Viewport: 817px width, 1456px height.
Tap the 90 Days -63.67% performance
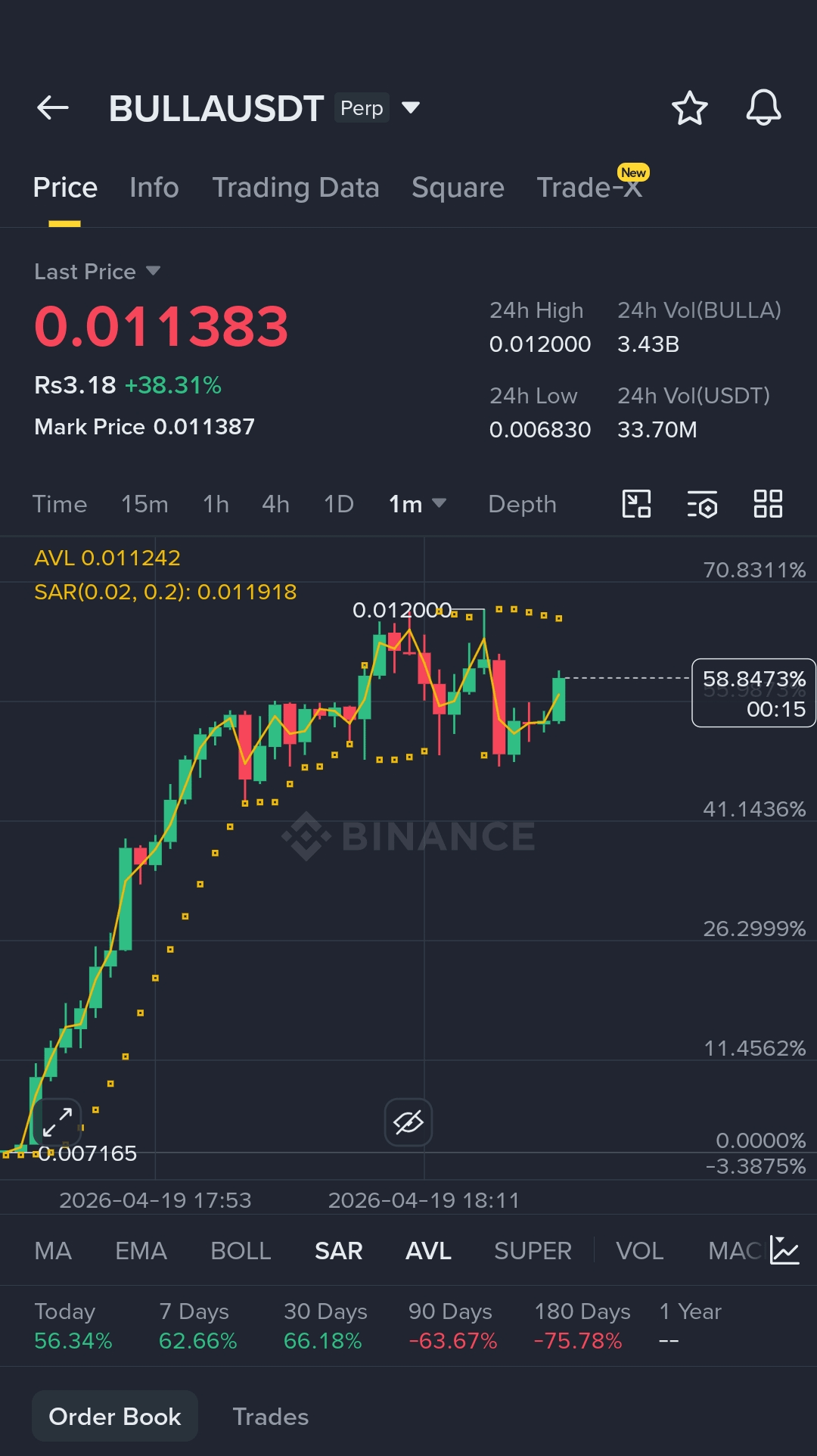coord(452,1326)
